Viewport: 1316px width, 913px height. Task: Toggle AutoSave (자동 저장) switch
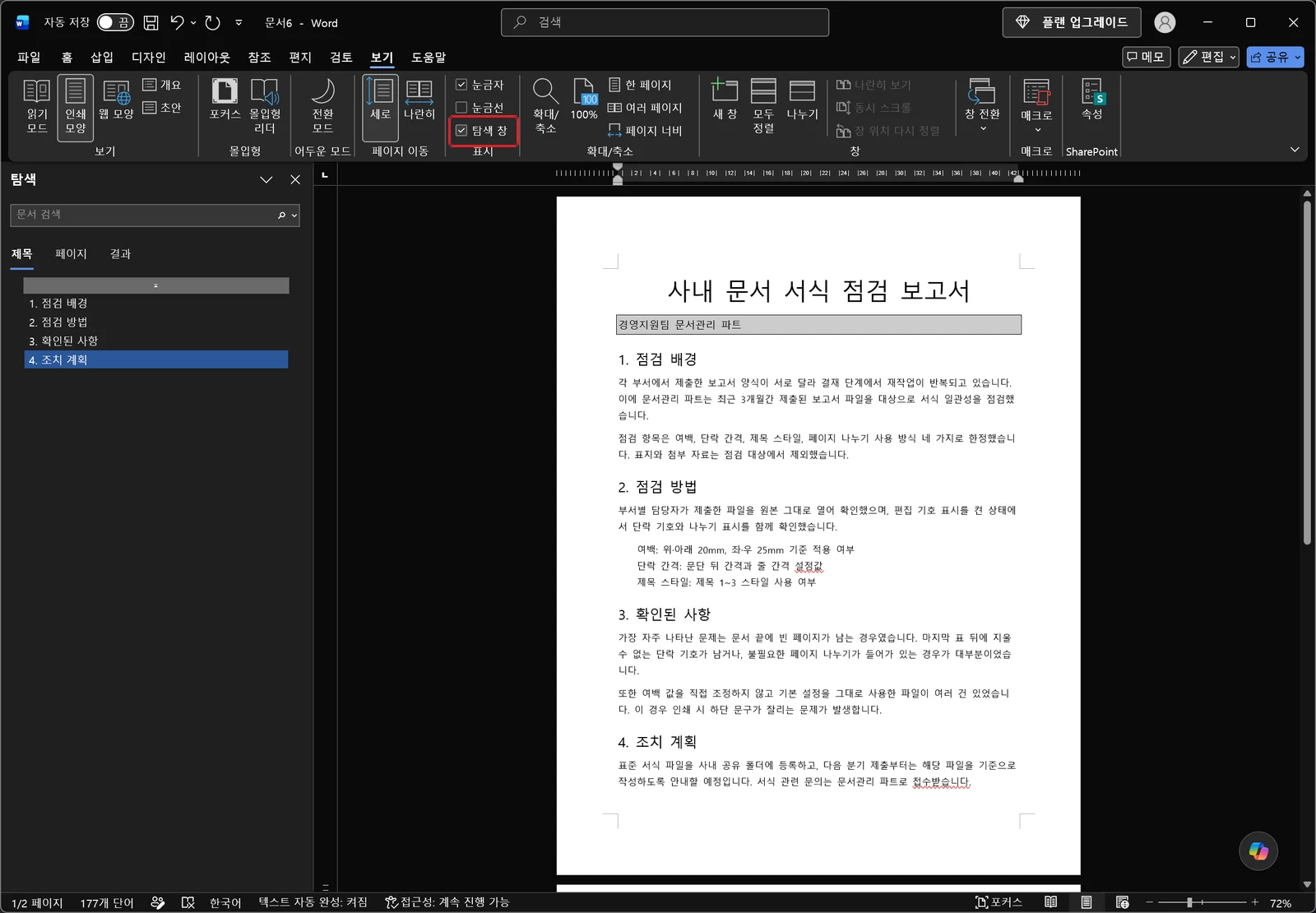pyautogui.click(x=115, y=23)
